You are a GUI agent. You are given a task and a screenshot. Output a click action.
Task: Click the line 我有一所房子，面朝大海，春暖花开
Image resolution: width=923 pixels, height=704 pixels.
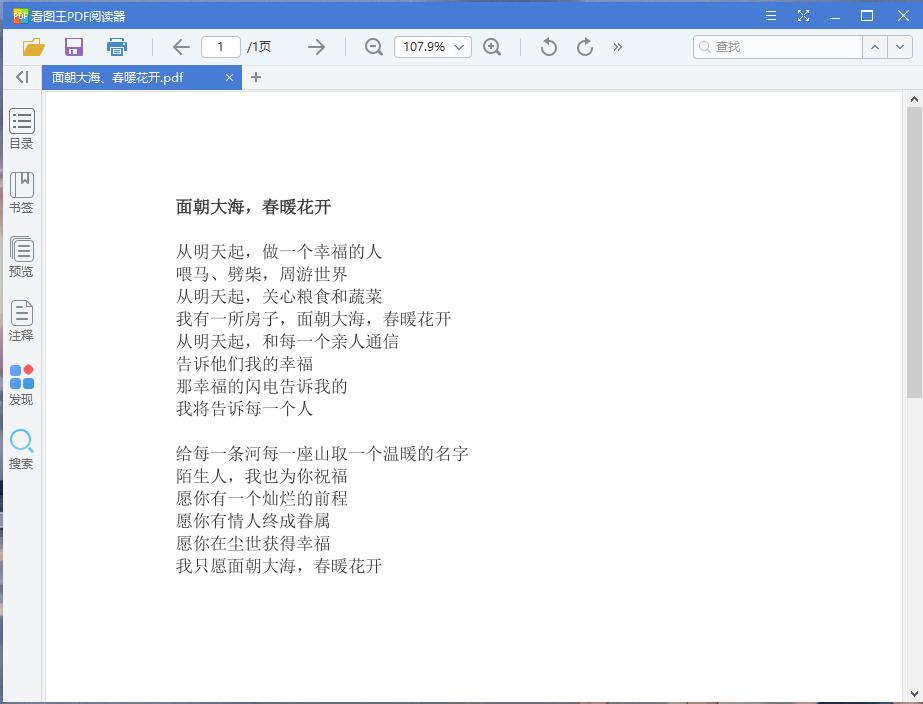[x=314, y=319]
